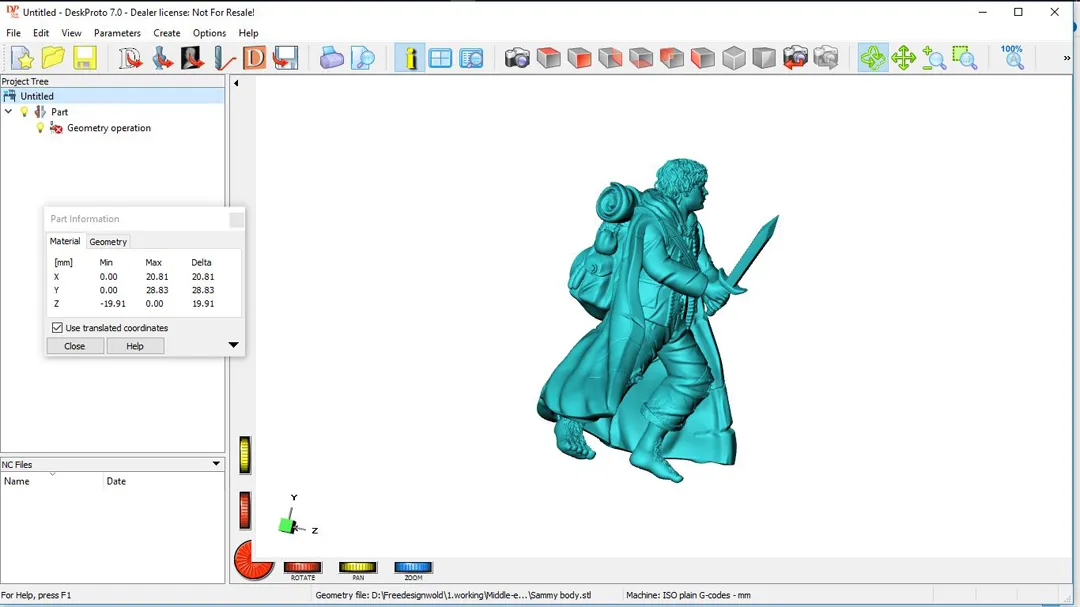Click the printer icon in the toolbar
This screenshot has height=607, width=1080.
(x=331, y=58)
